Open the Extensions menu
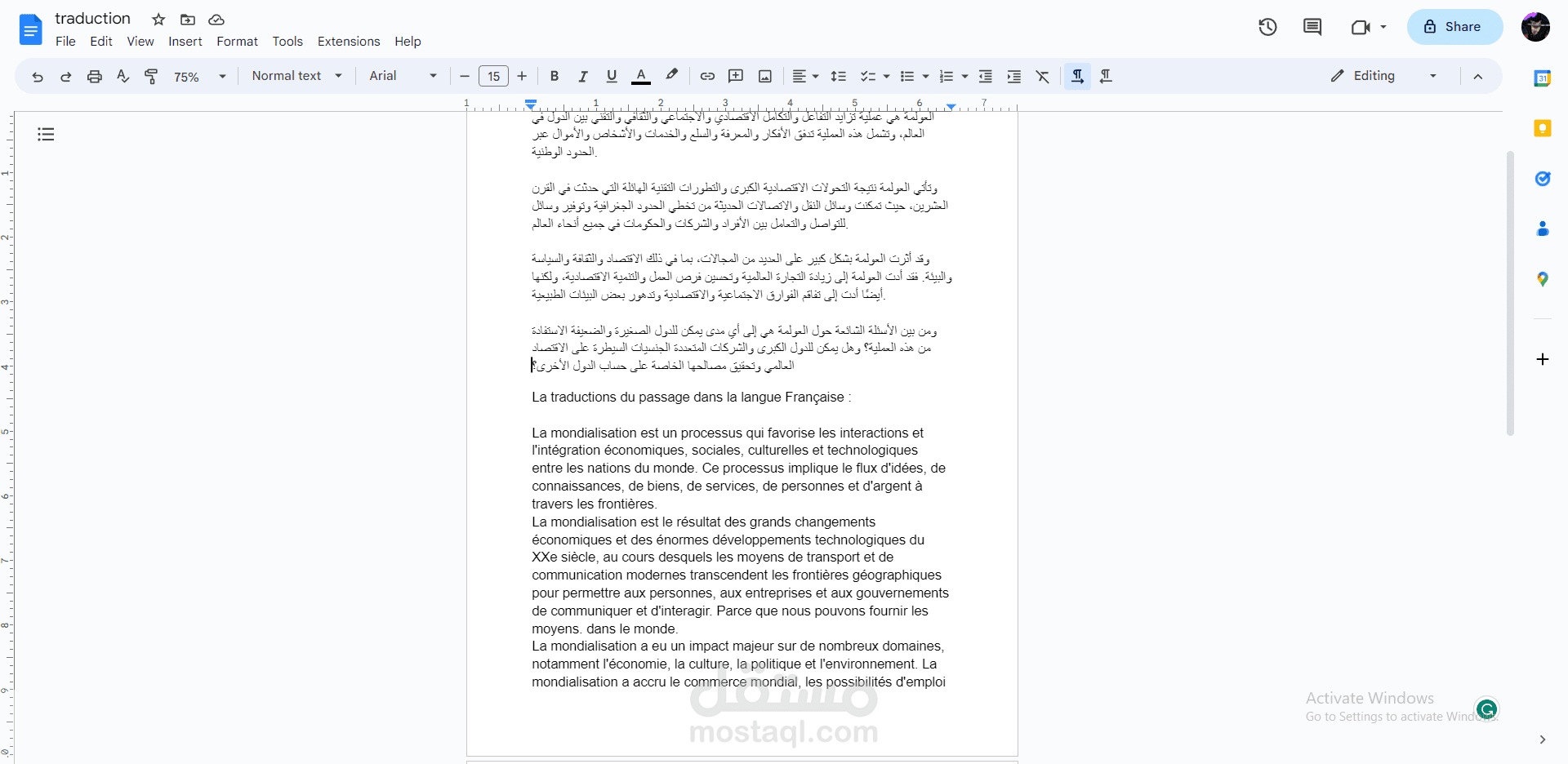Viewport: 1568px width, 764px height. [x=349, y=42]
